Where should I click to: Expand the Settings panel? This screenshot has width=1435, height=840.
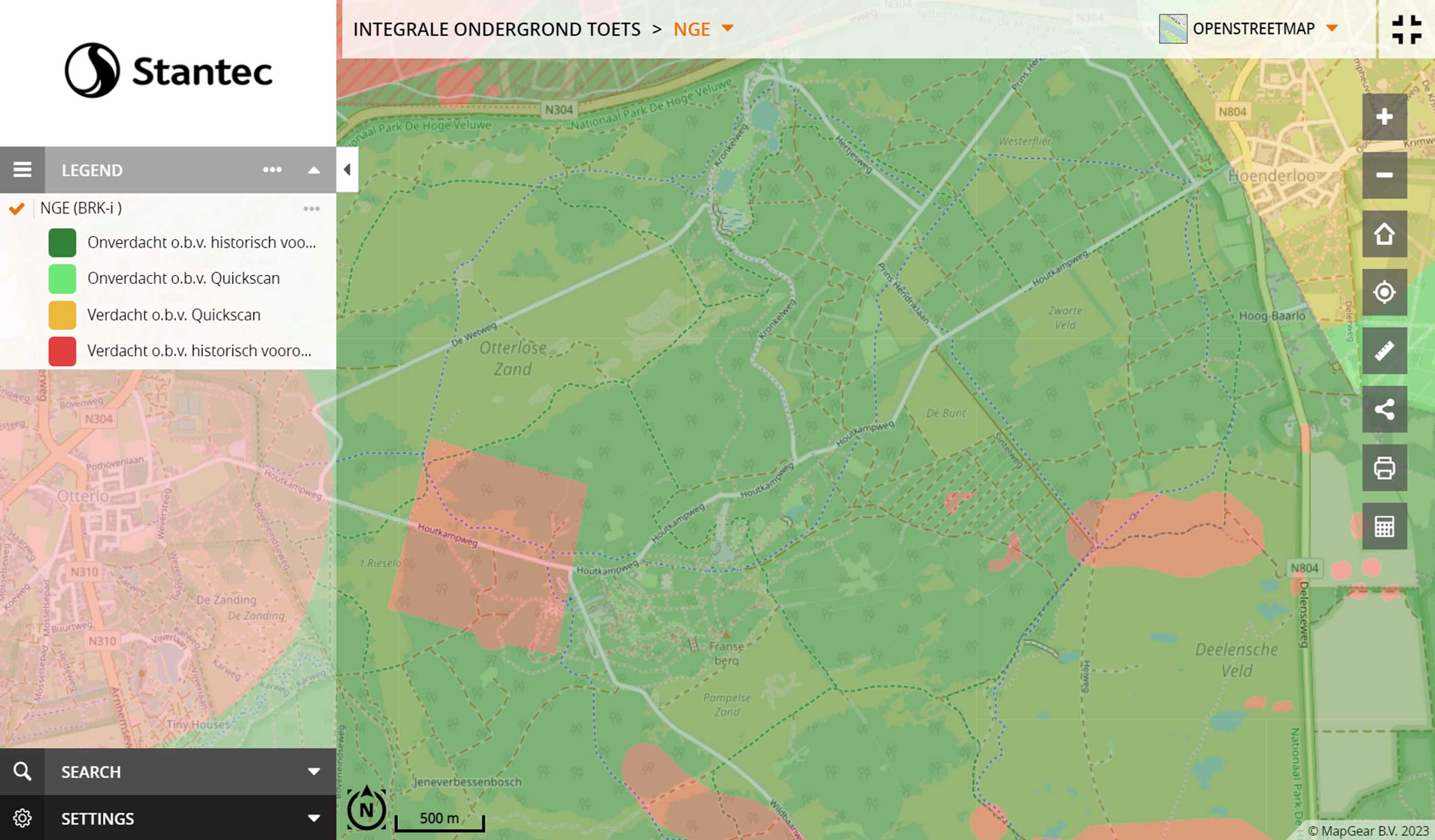[314, 818]
